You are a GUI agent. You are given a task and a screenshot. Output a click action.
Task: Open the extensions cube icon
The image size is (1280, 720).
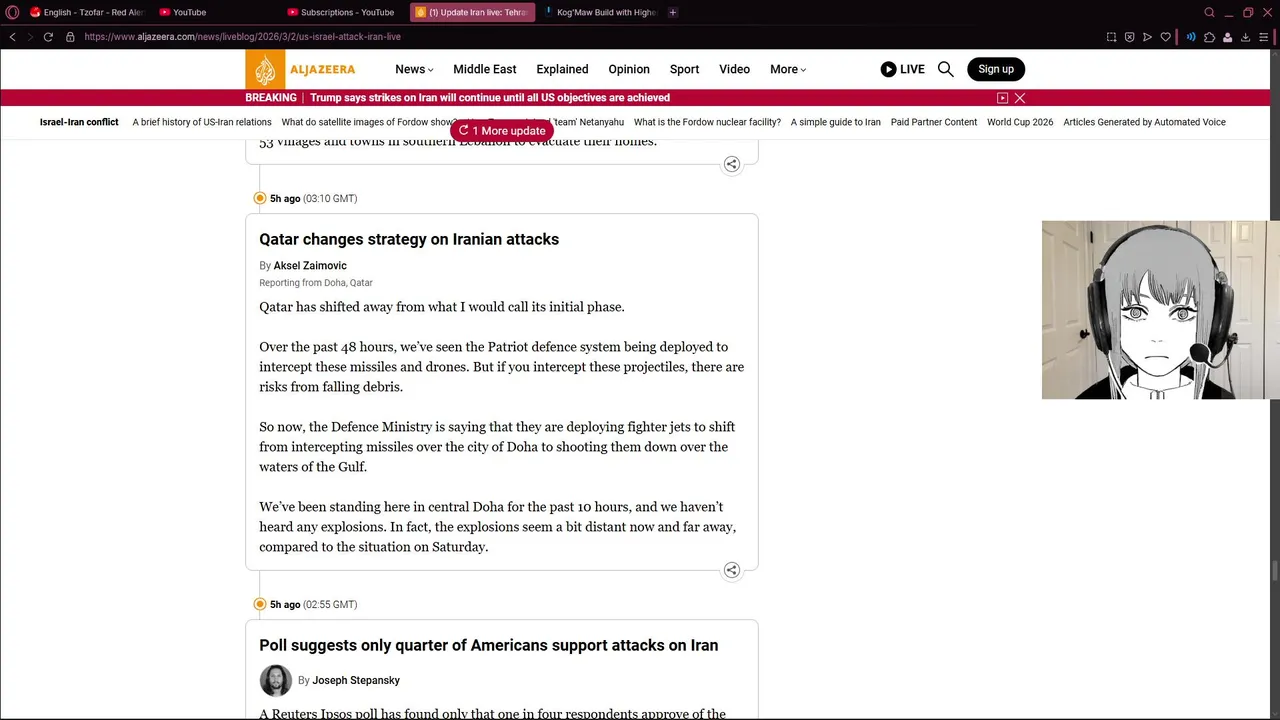point(1209,37)
